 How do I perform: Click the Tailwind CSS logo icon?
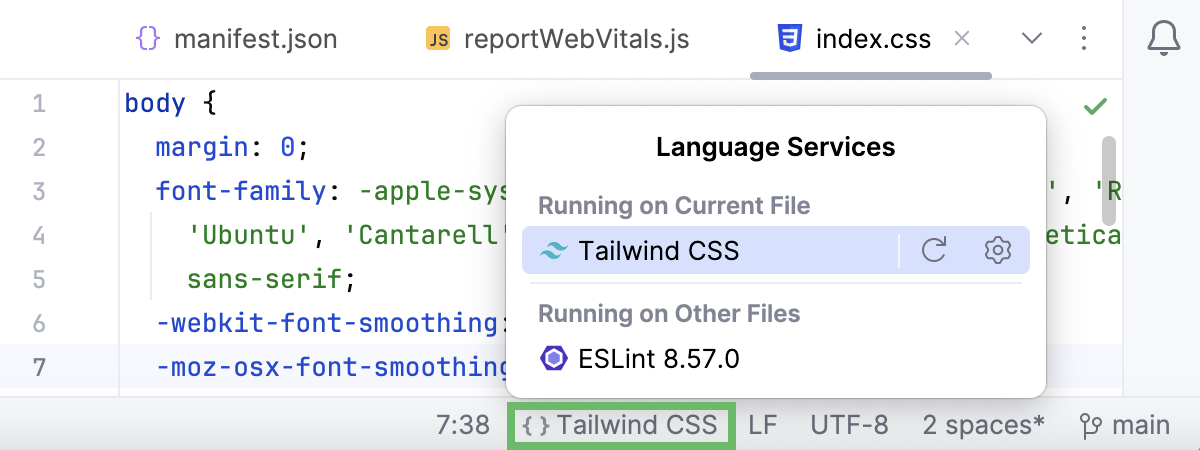[552, 251]
